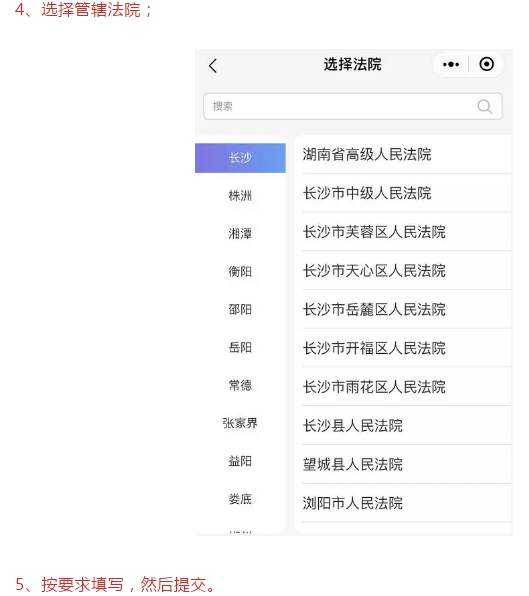Screen dimensions: 529x596
Task: Switch to the 湘潭 city tab
Action: (240, 233)
